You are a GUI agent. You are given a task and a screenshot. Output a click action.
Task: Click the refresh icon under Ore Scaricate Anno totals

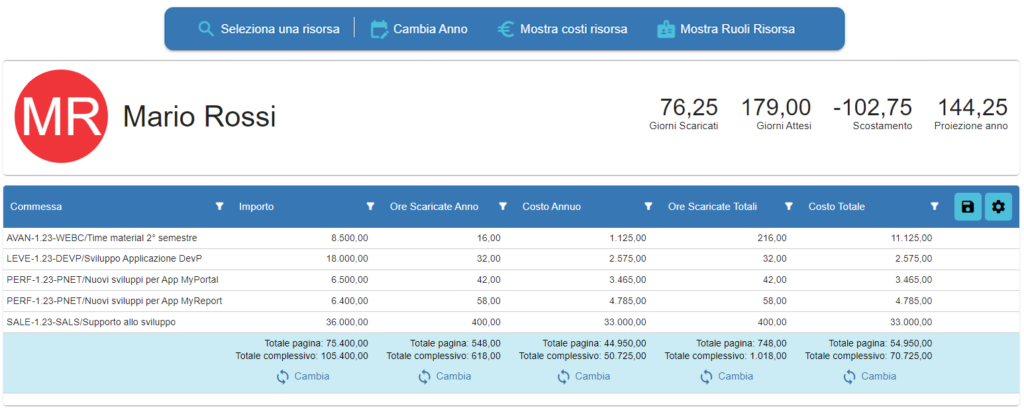[424, 377]
